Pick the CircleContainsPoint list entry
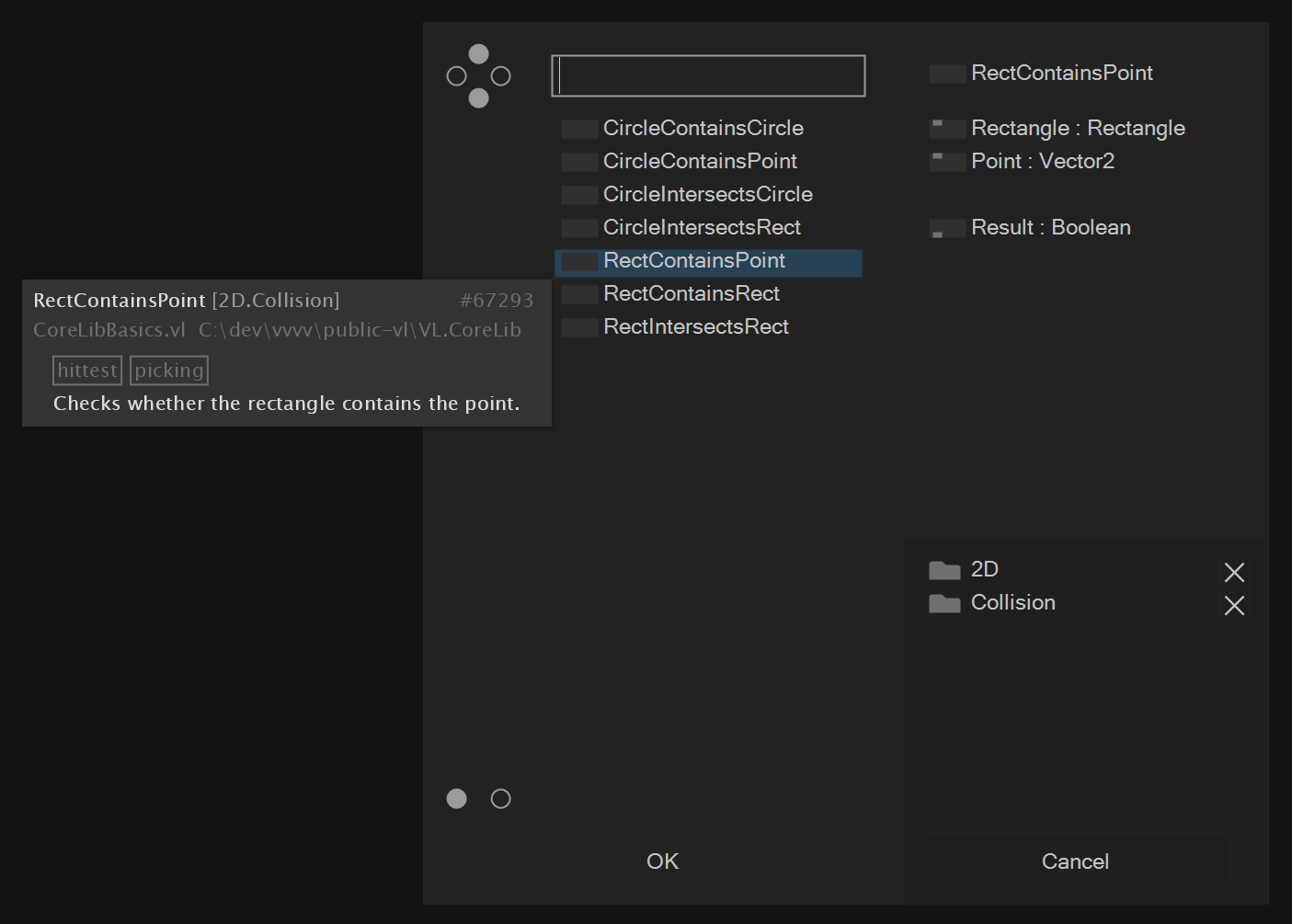Viewport: 1292px width, 924px height. point(700,162)
